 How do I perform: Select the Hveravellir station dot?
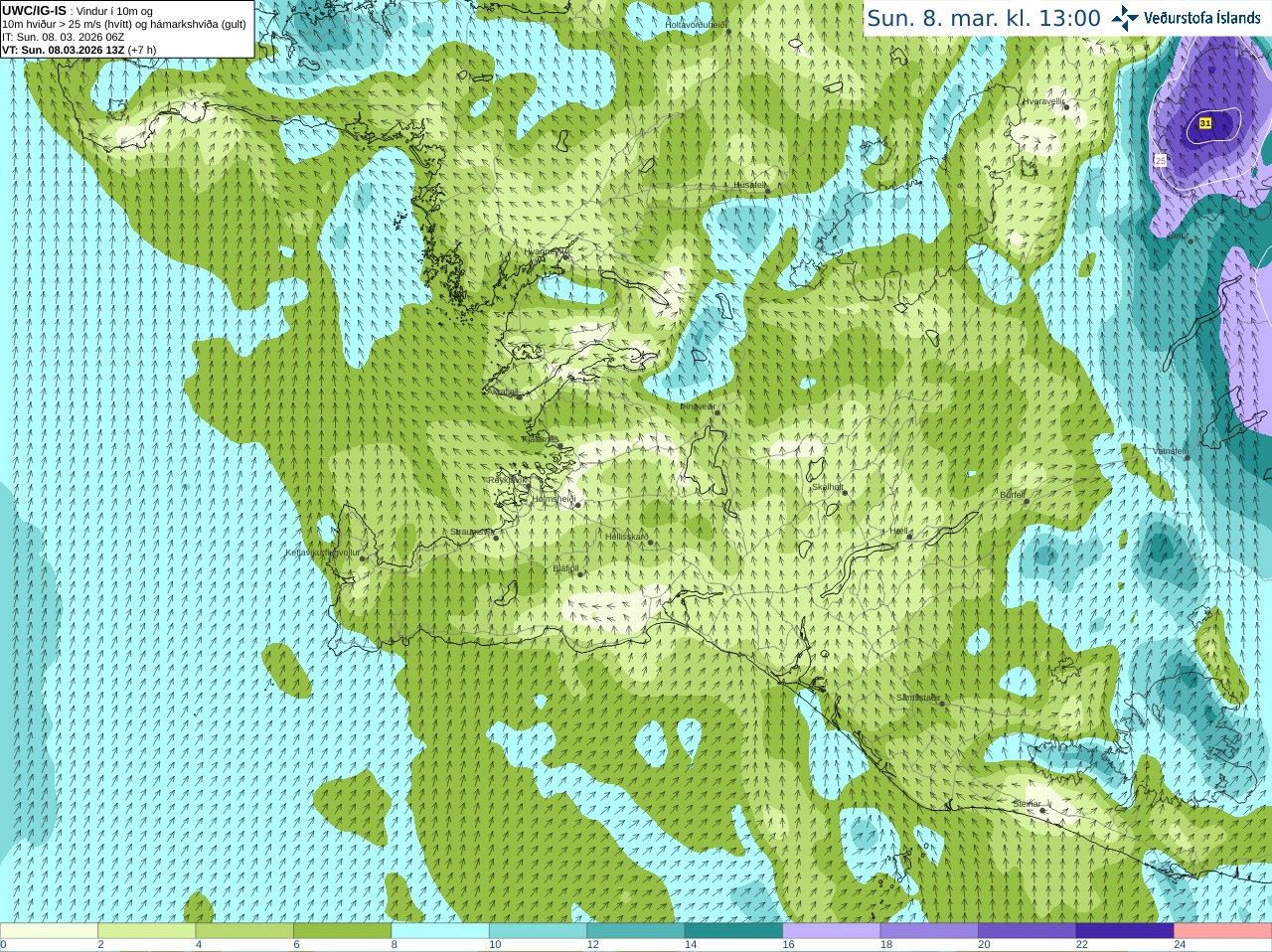coord(1066,107)
